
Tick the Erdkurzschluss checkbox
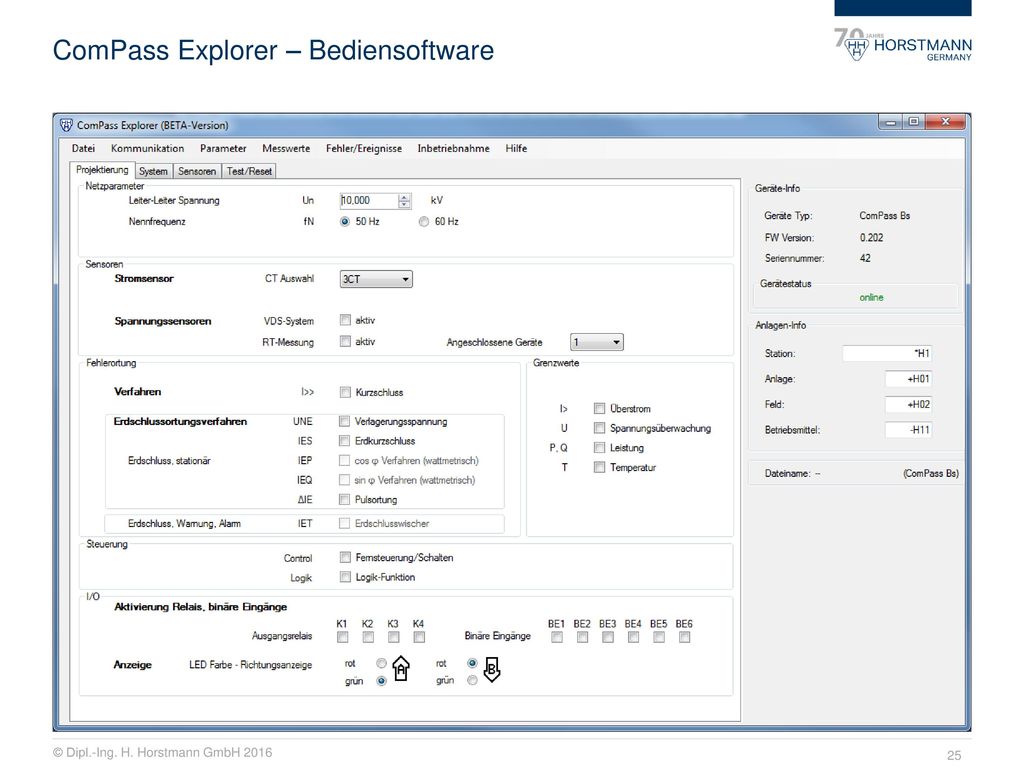pos(344,441)
